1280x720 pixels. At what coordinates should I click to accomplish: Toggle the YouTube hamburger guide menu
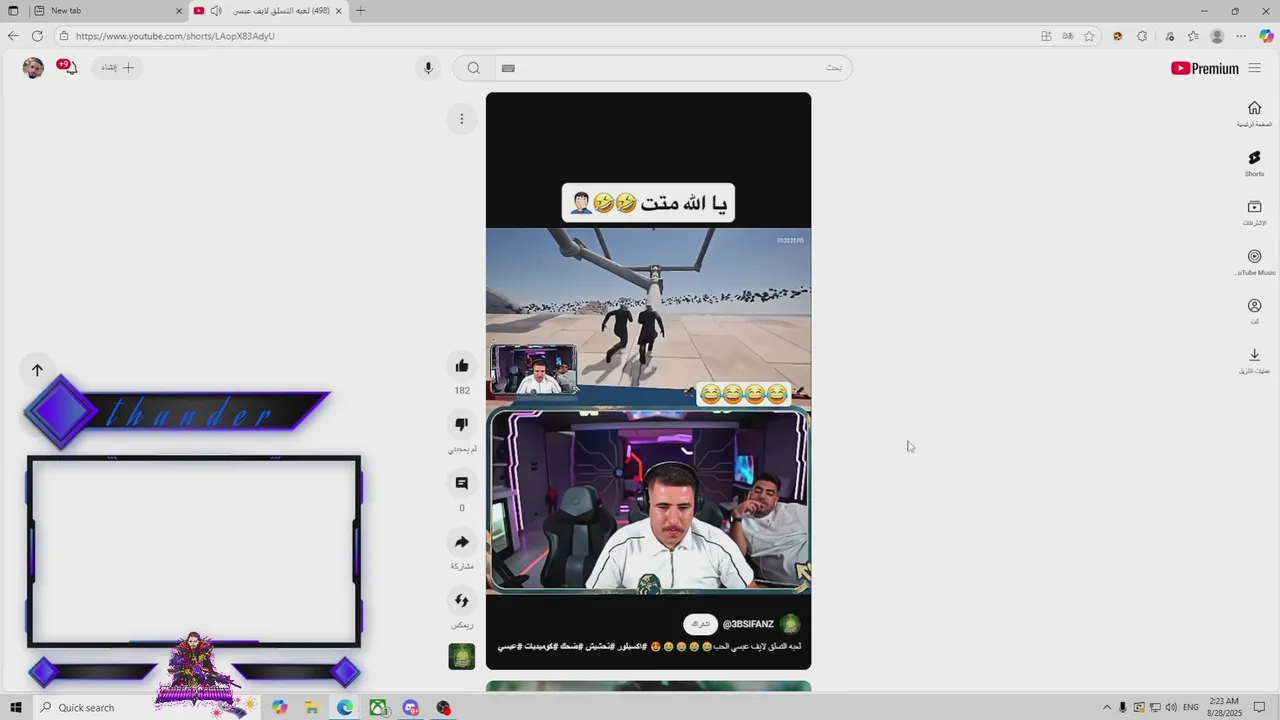[1255, 68]
